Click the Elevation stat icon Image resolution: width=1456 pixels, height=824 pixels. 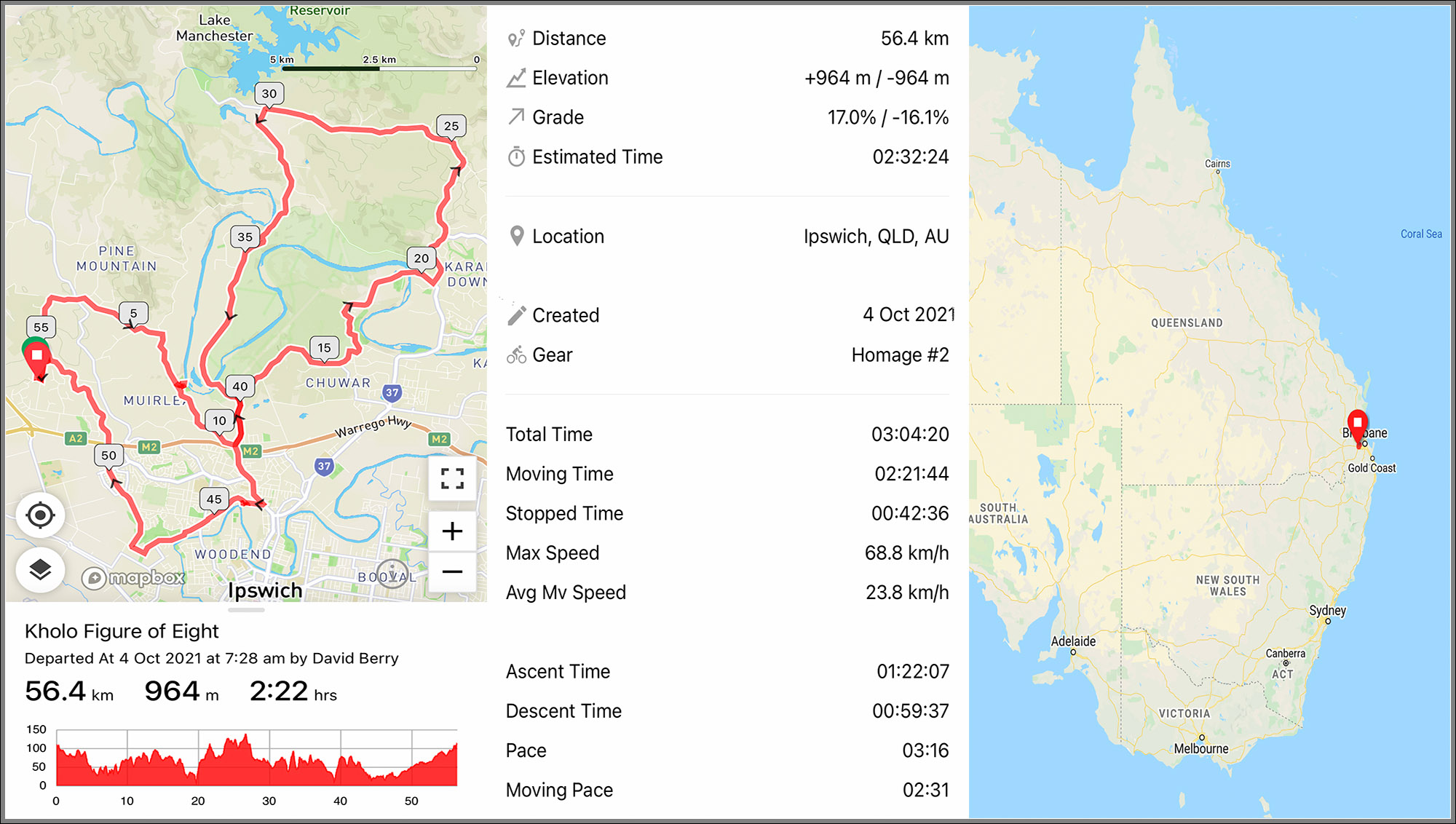click(517, 77)
